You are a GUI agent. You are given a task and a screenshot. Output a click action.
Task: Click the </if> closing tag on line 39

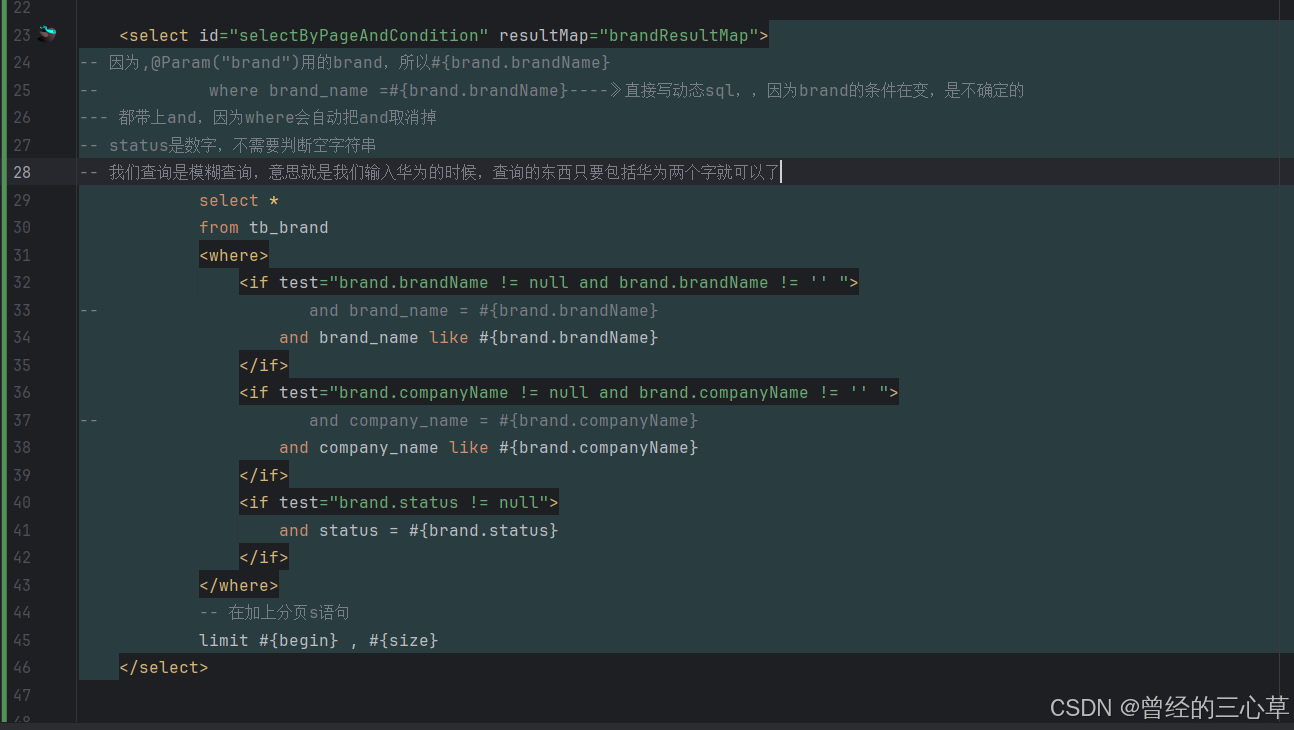[x=264, y=476]
